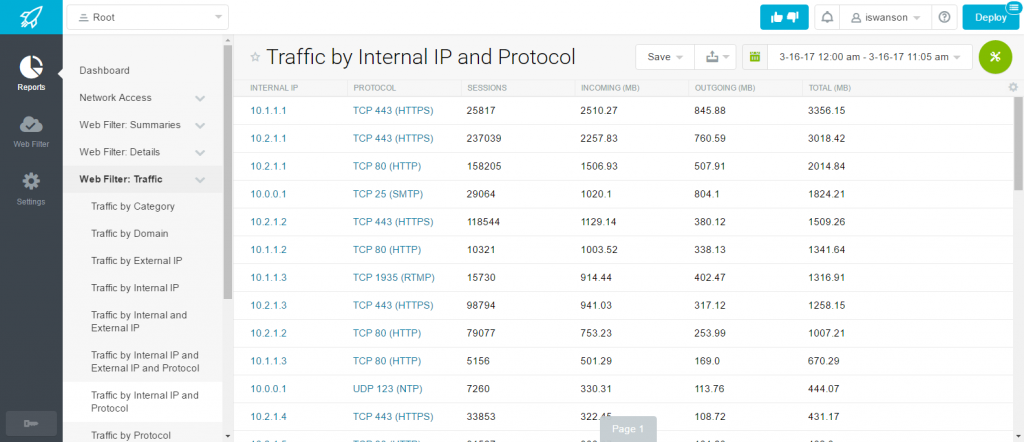The image size is (1024, 442).
Task: Open the Save dropdown
Action: pos(665,57)
